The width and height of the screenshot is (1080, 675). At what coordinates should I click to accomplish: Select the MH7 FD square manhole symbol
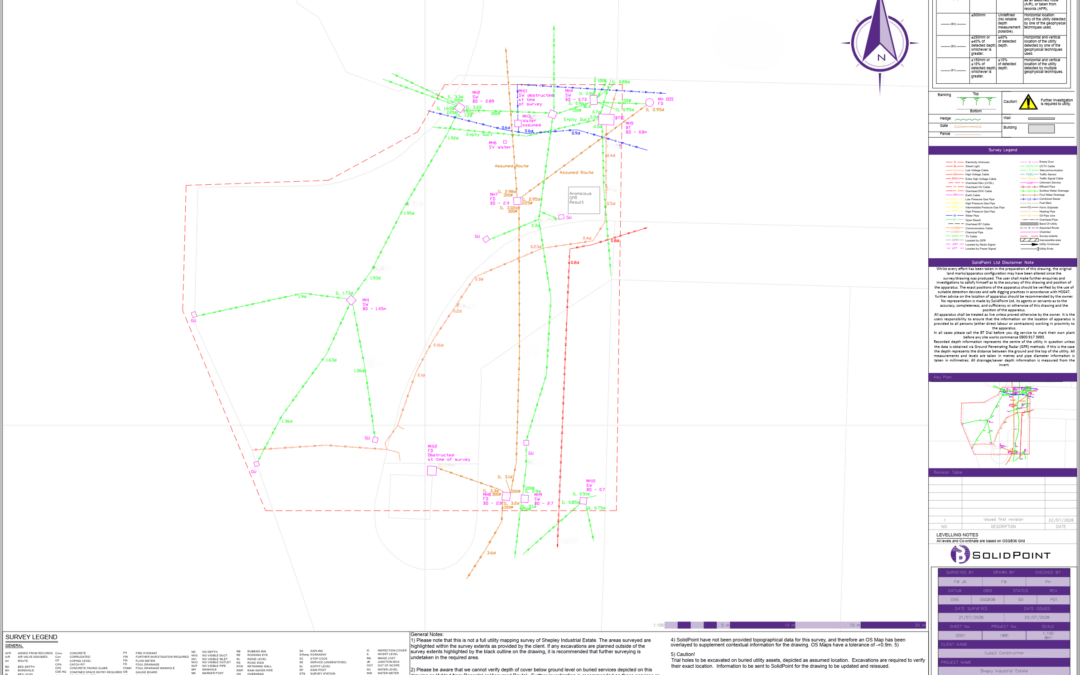click(x=517, y=200)
